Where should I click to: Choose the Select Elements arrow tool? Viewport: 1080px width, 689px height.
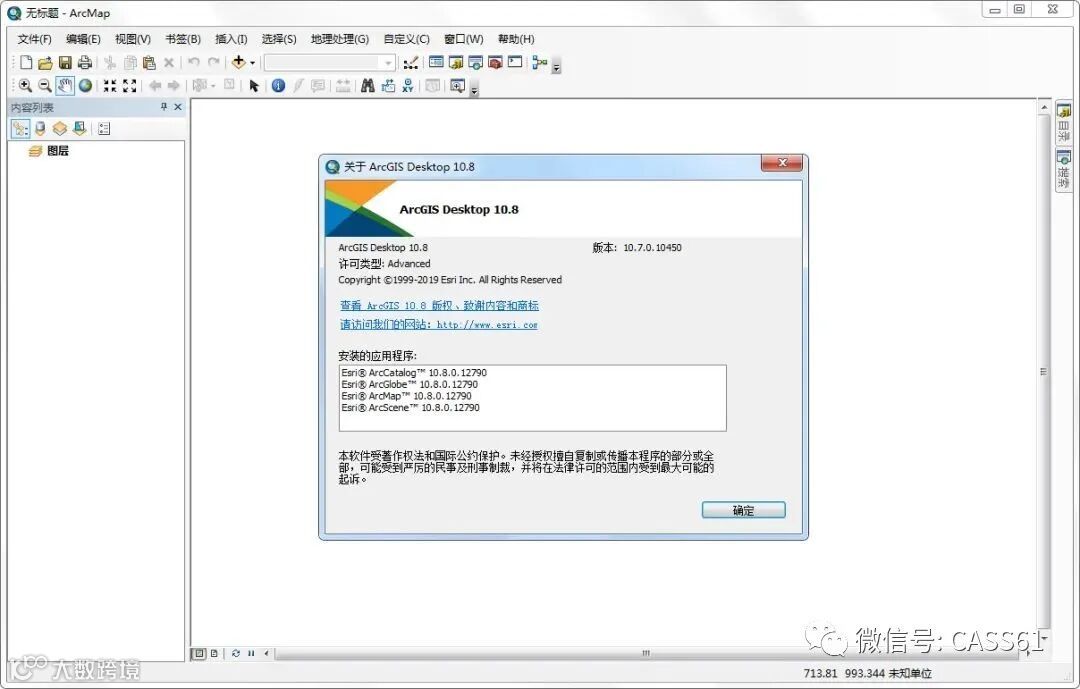pyautogui.click(x=253, y=85)
